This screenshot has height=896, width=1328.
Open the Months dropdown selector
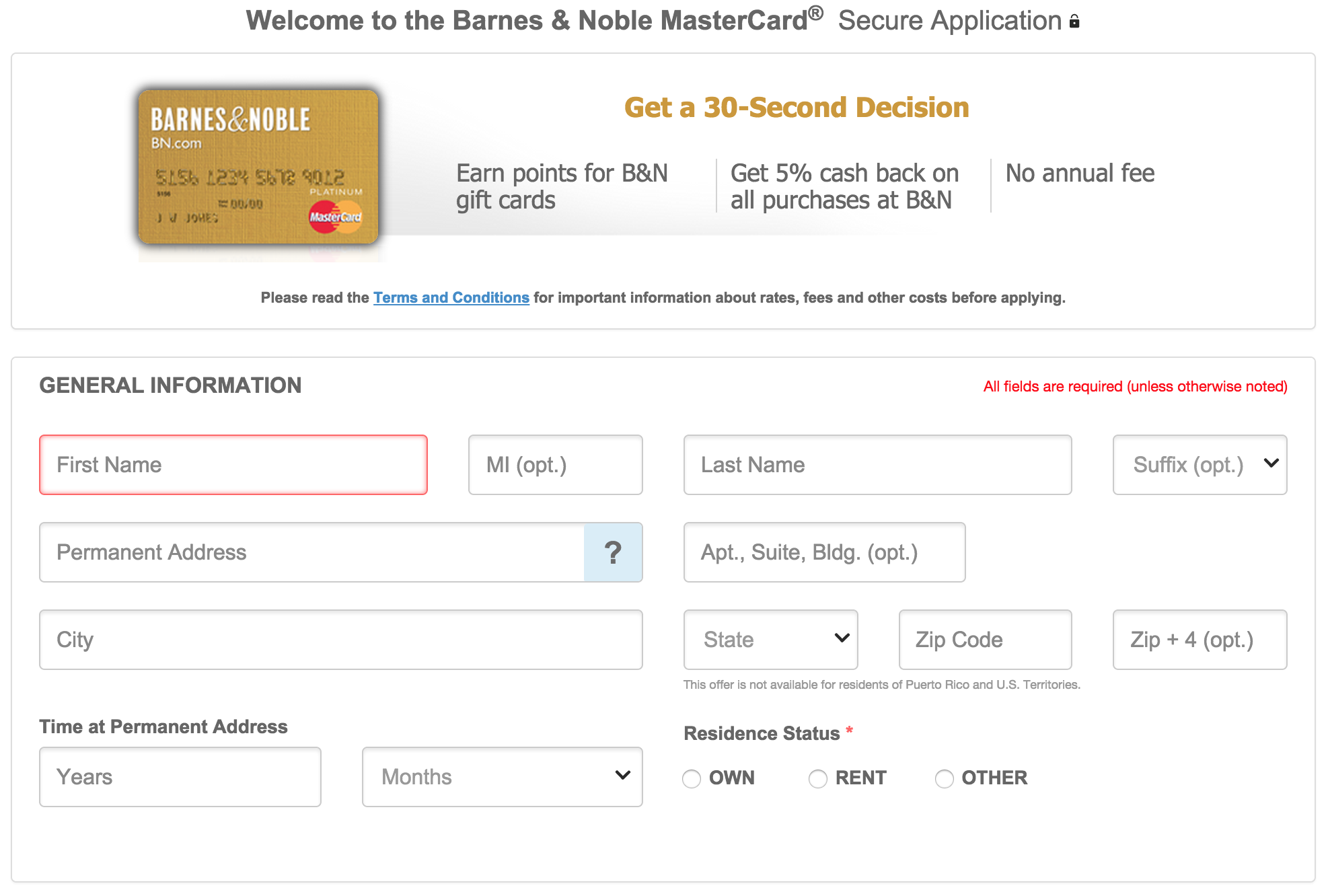502,777
